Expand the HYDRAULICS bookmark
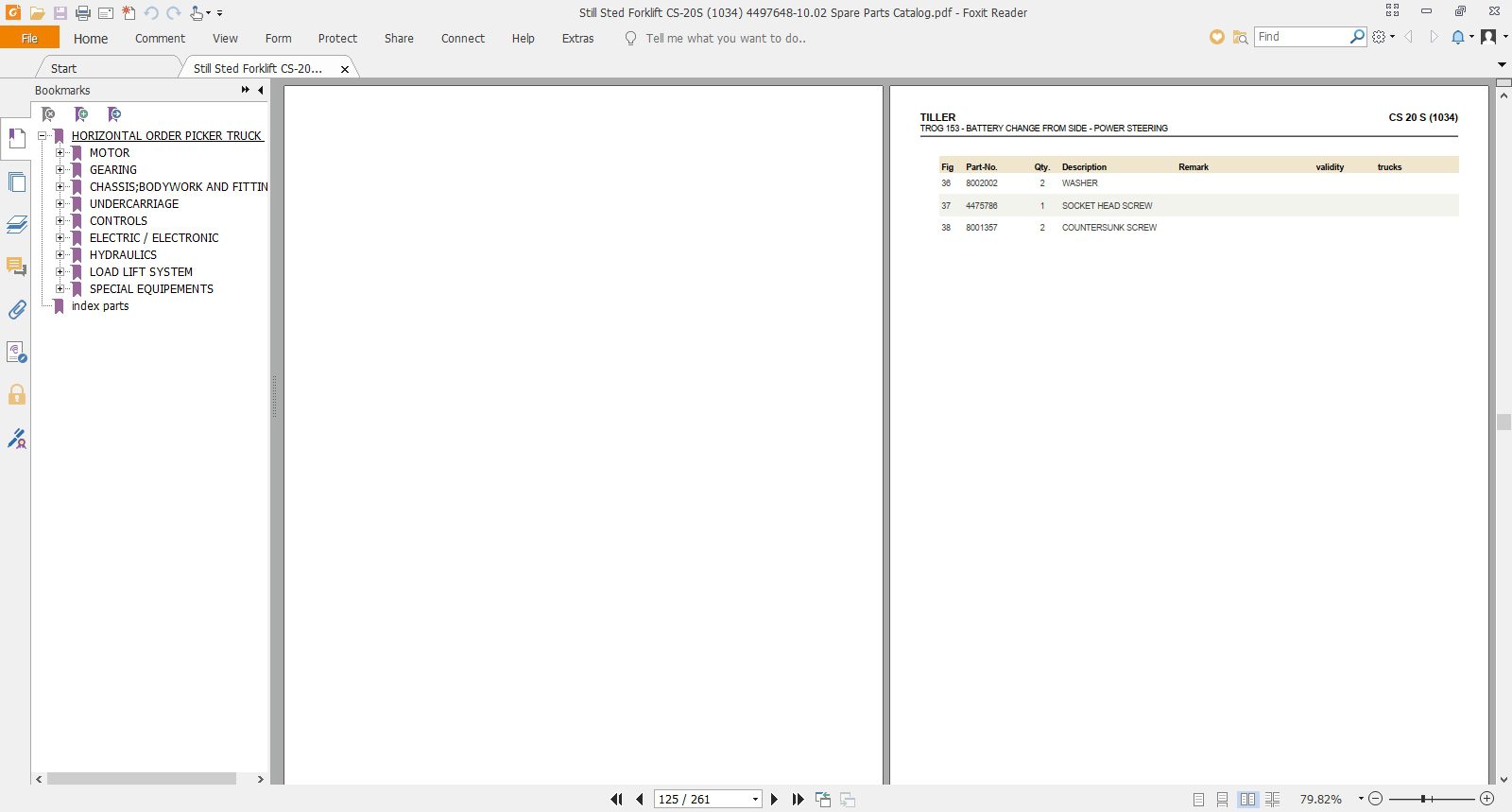The image size is (1512, 812). pos(60,255)
